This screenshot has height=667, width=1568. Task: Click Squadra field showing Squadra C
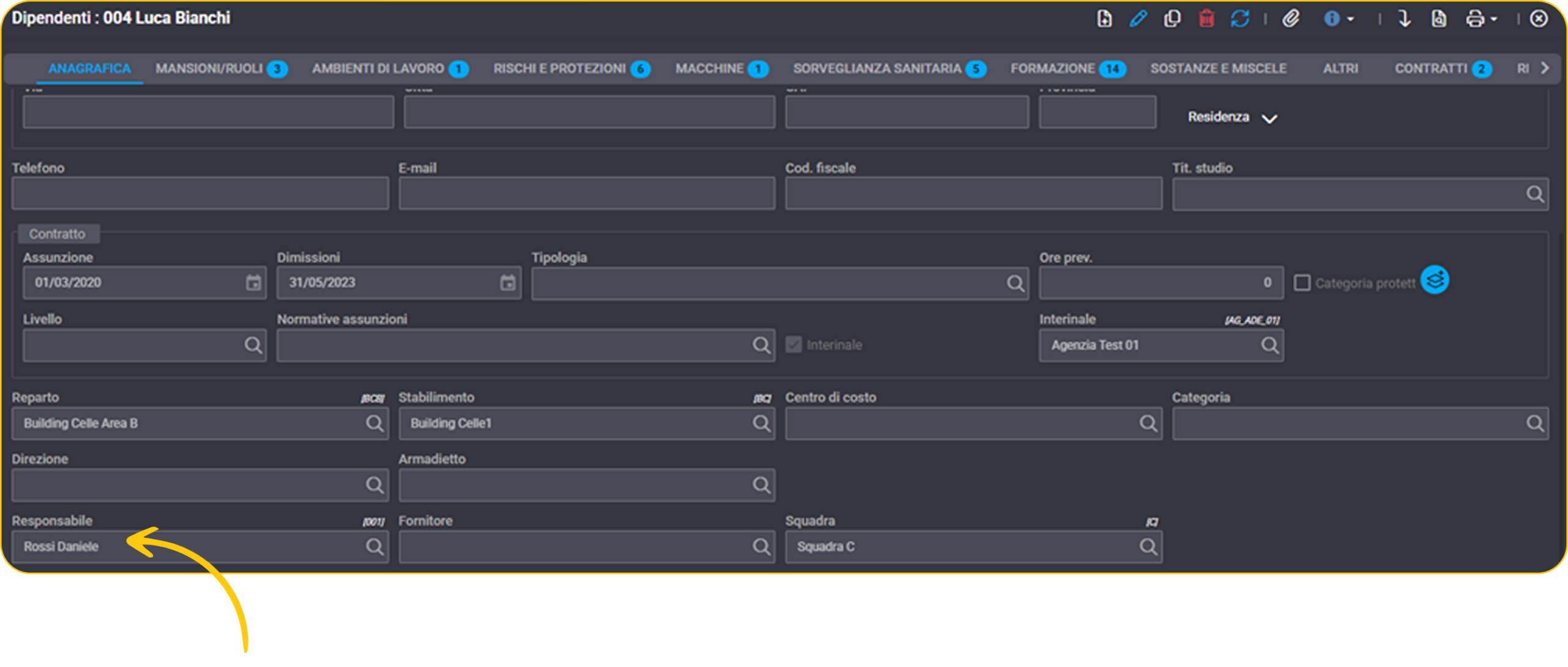tap(973, 546)
